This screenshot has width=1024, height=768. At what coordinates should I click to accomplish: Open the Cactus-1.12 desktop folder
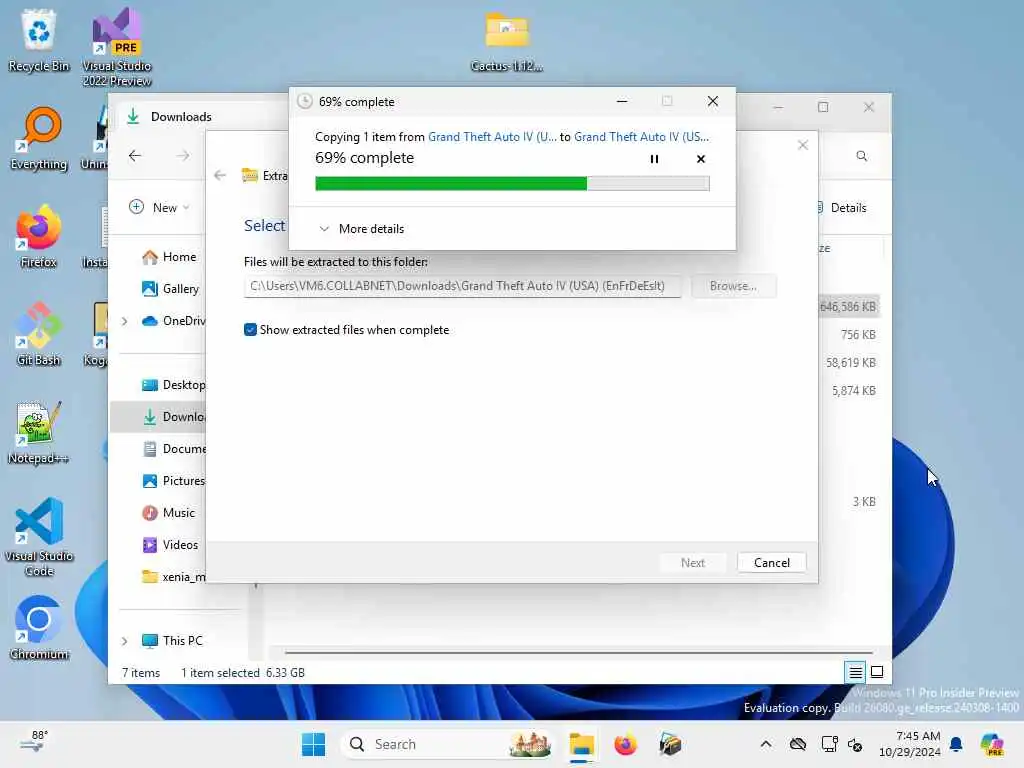pyautogui.click(x=507, y=40)
